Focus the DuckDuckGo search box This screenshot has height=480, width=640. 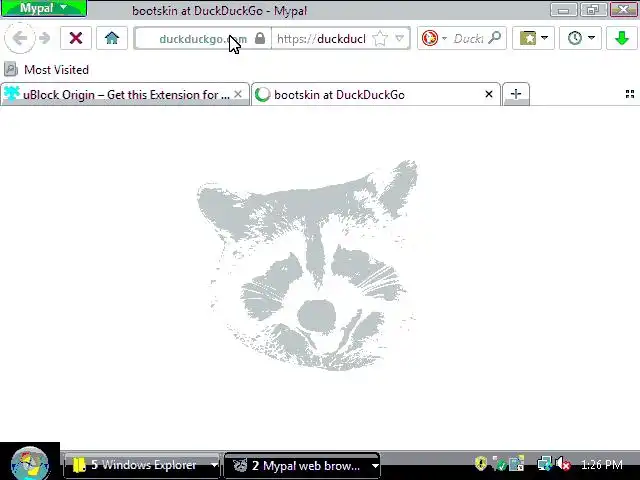(468, 39)
